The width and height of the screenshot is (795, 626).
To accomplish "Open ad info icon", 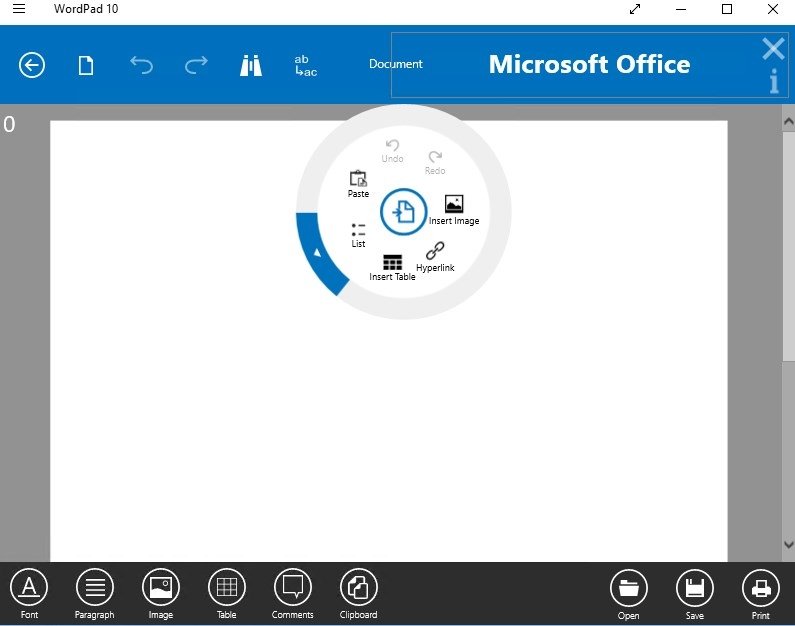I will [x=774, y=81].
